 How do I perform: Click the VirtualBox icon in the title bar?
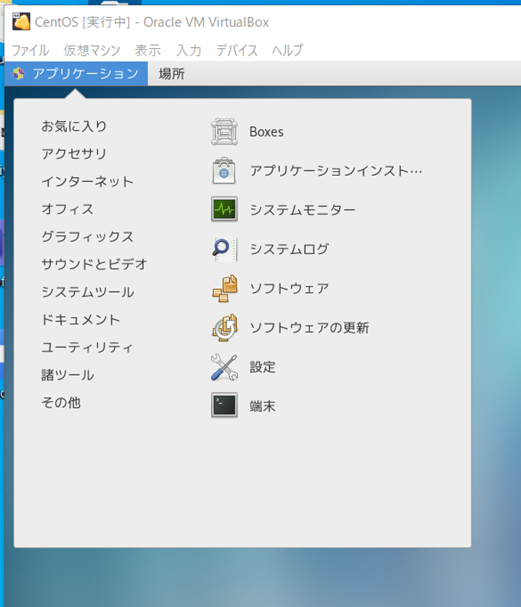[21, 22]
